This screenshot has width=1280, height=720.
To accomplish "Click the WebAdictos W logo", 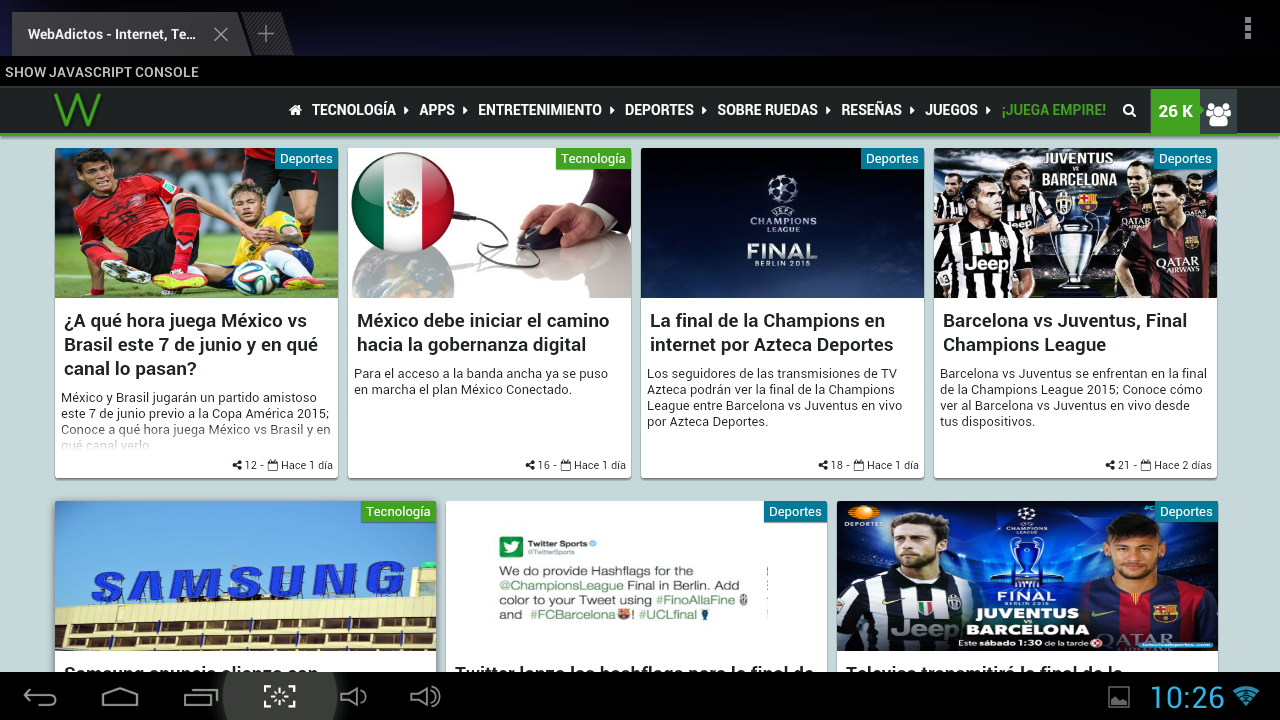I will 78,110.
